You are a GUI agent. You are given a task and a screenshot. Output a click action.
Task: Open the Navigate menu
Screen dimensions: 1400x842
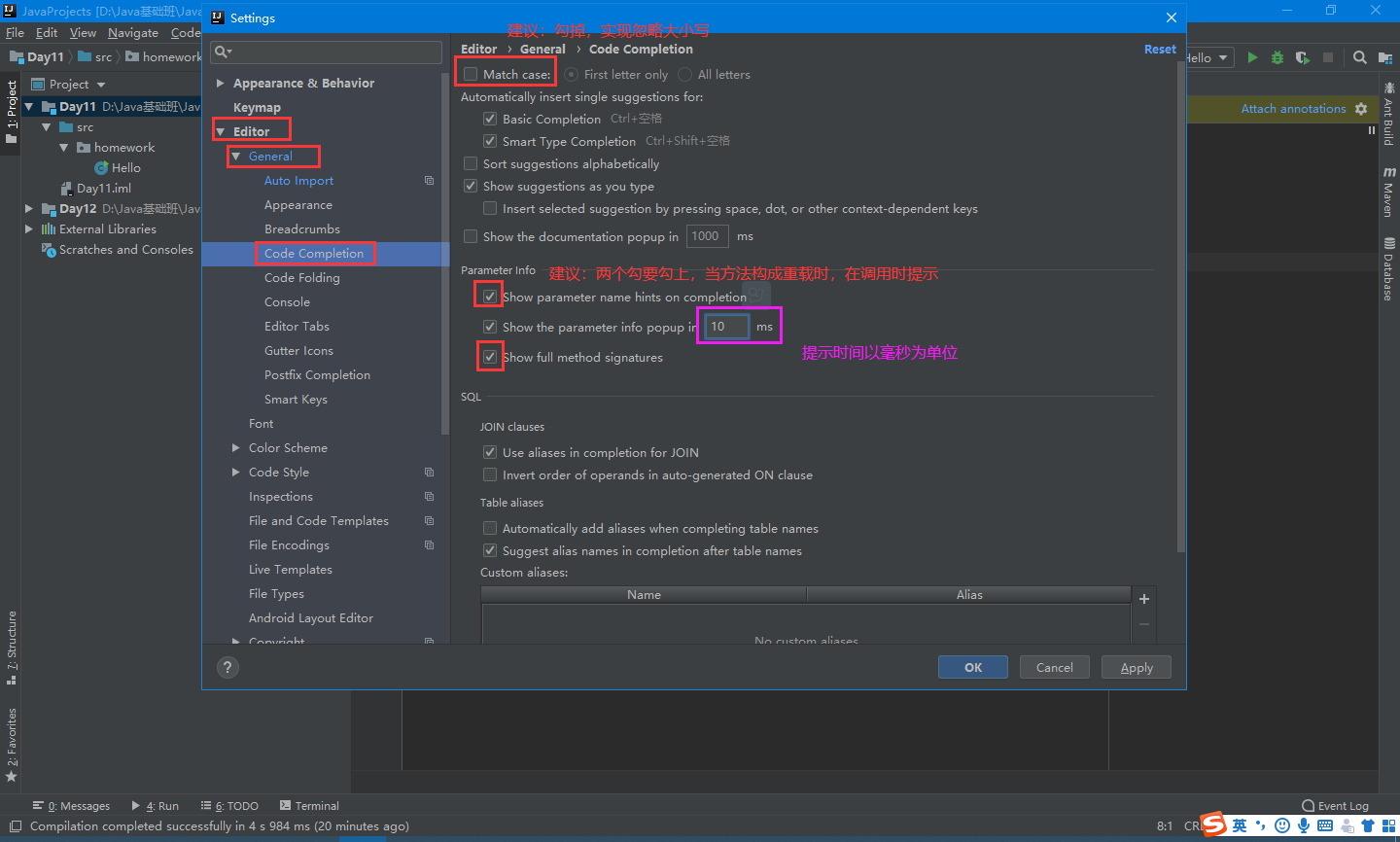click(x=133, y=32)
